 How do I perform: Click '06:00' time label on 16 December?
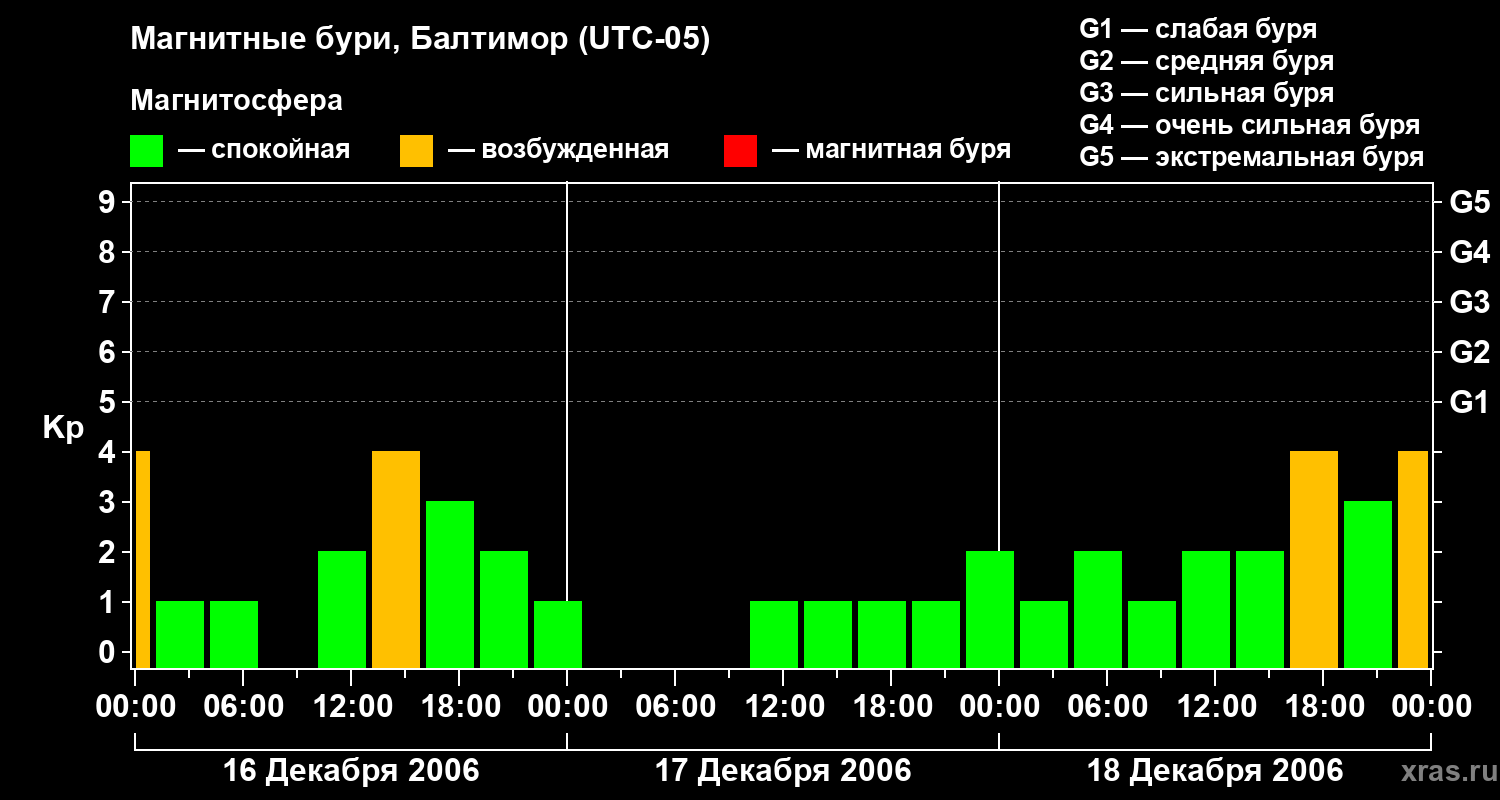pyautogui.click(x=243, y=707)
